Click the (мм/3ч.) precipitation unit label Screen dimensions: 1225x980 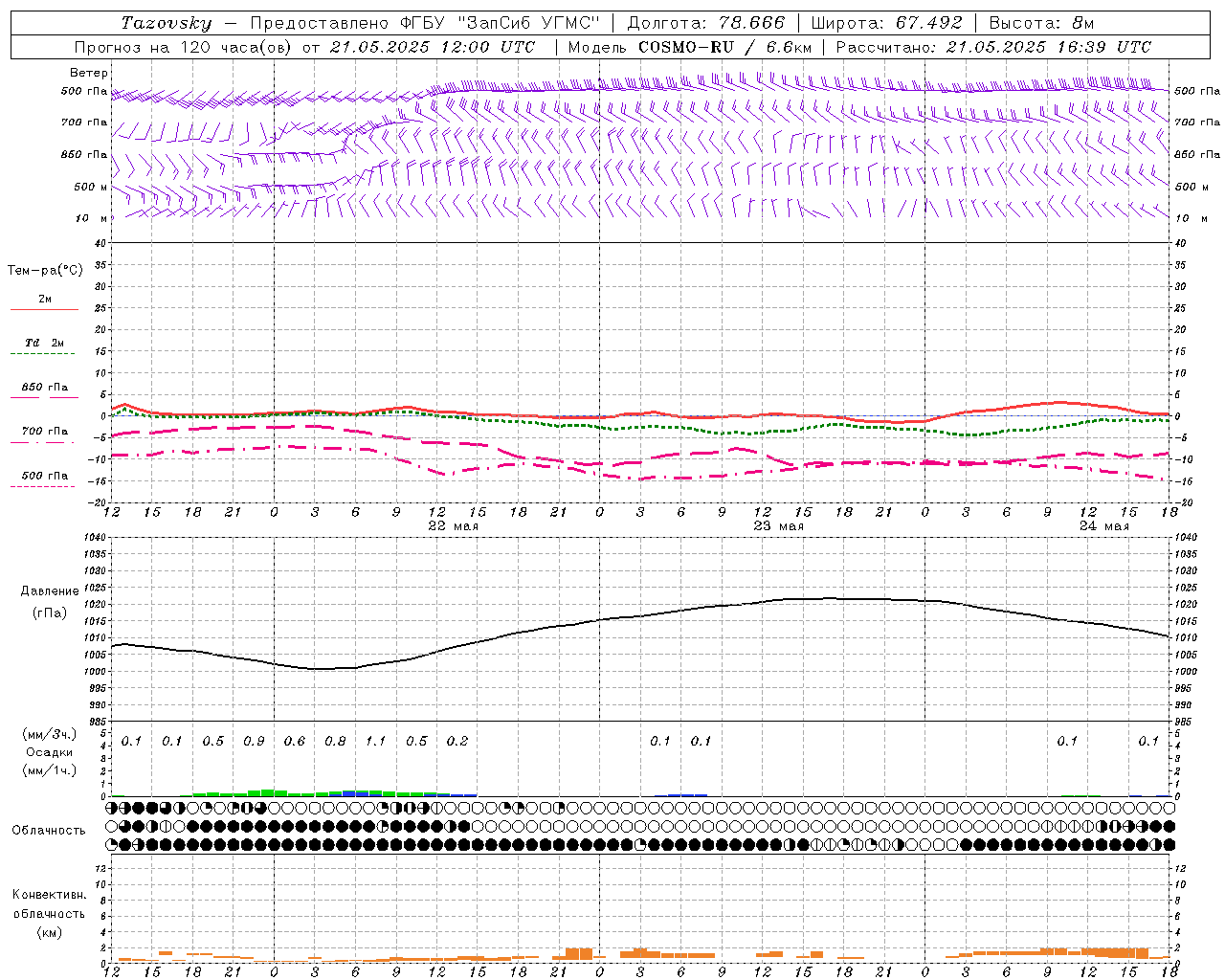point(50,734)
